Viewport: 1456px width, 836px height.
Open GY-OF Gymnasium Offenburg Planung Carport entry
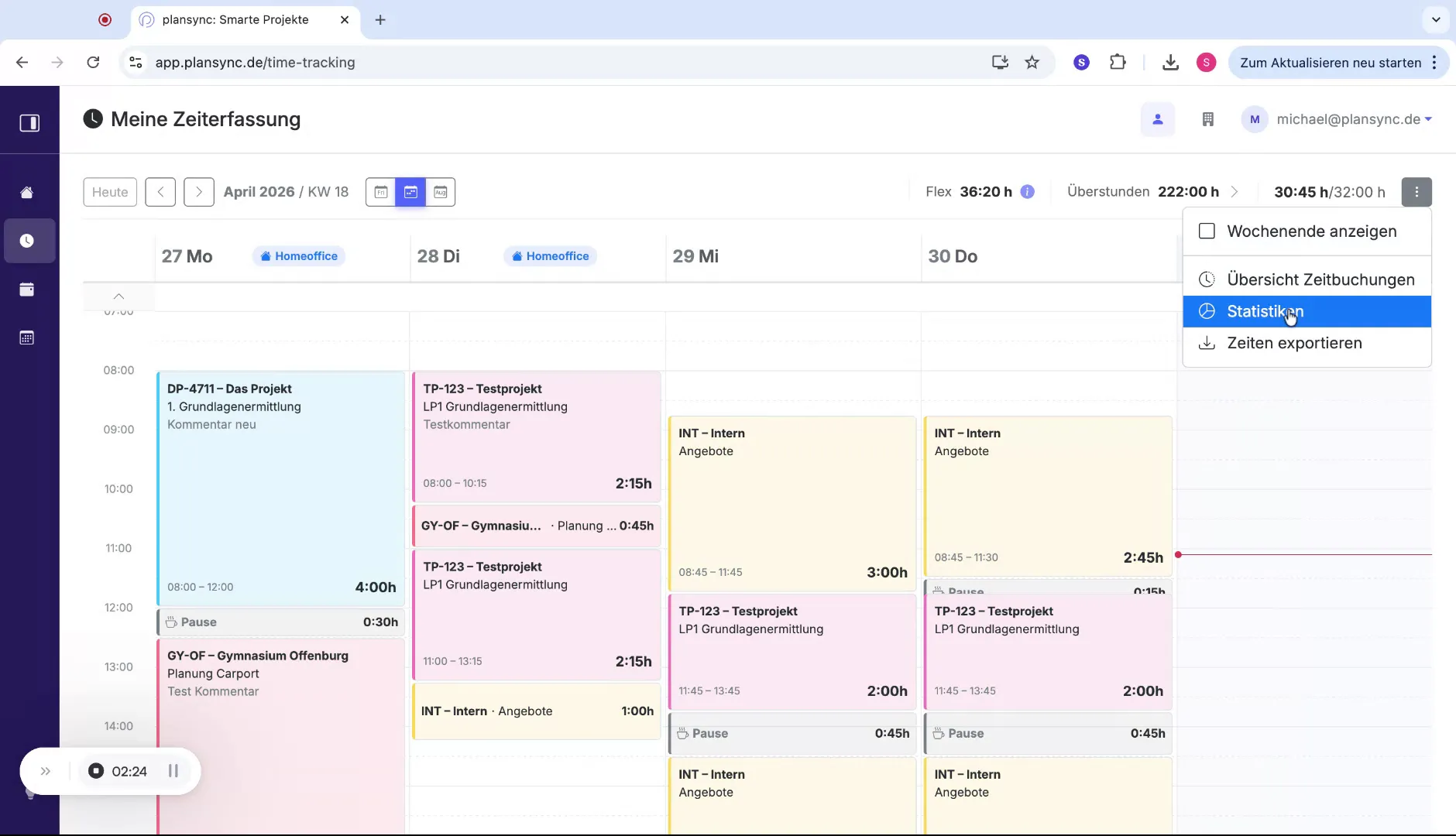coord(281,735)
